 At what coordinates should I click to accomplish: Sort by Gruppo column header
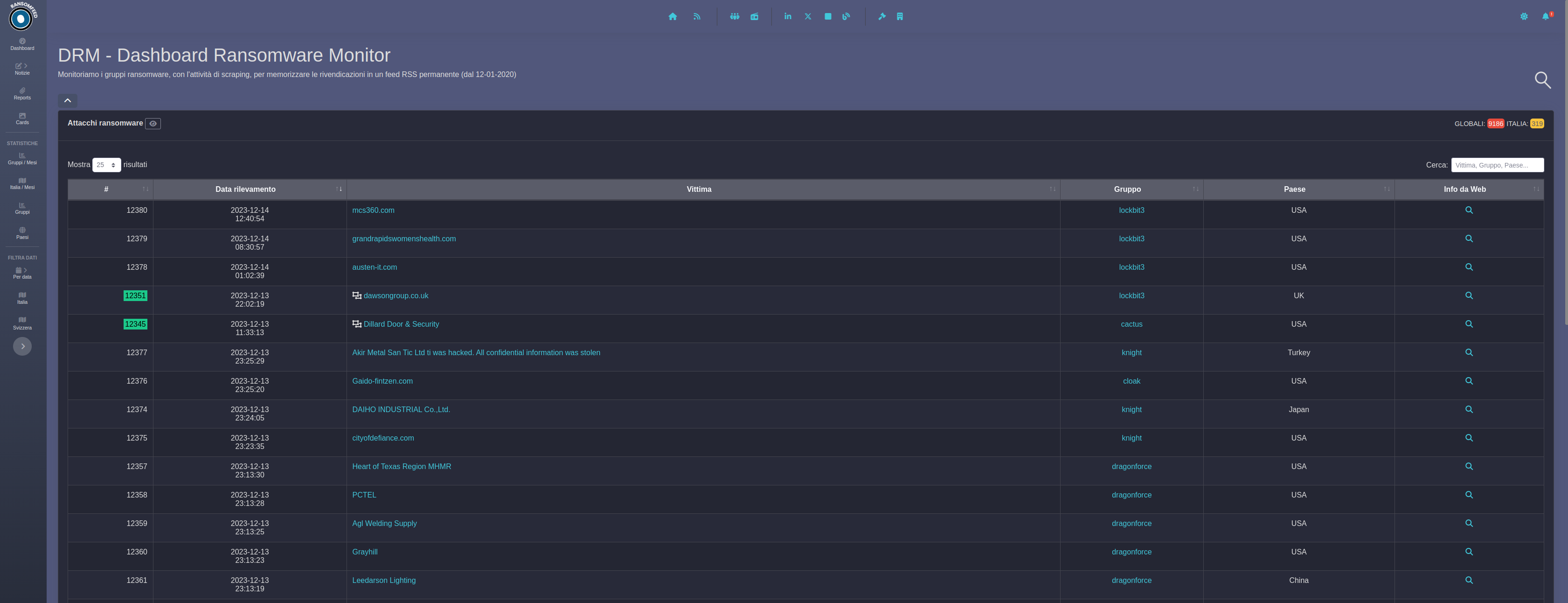click(1131, 189)
